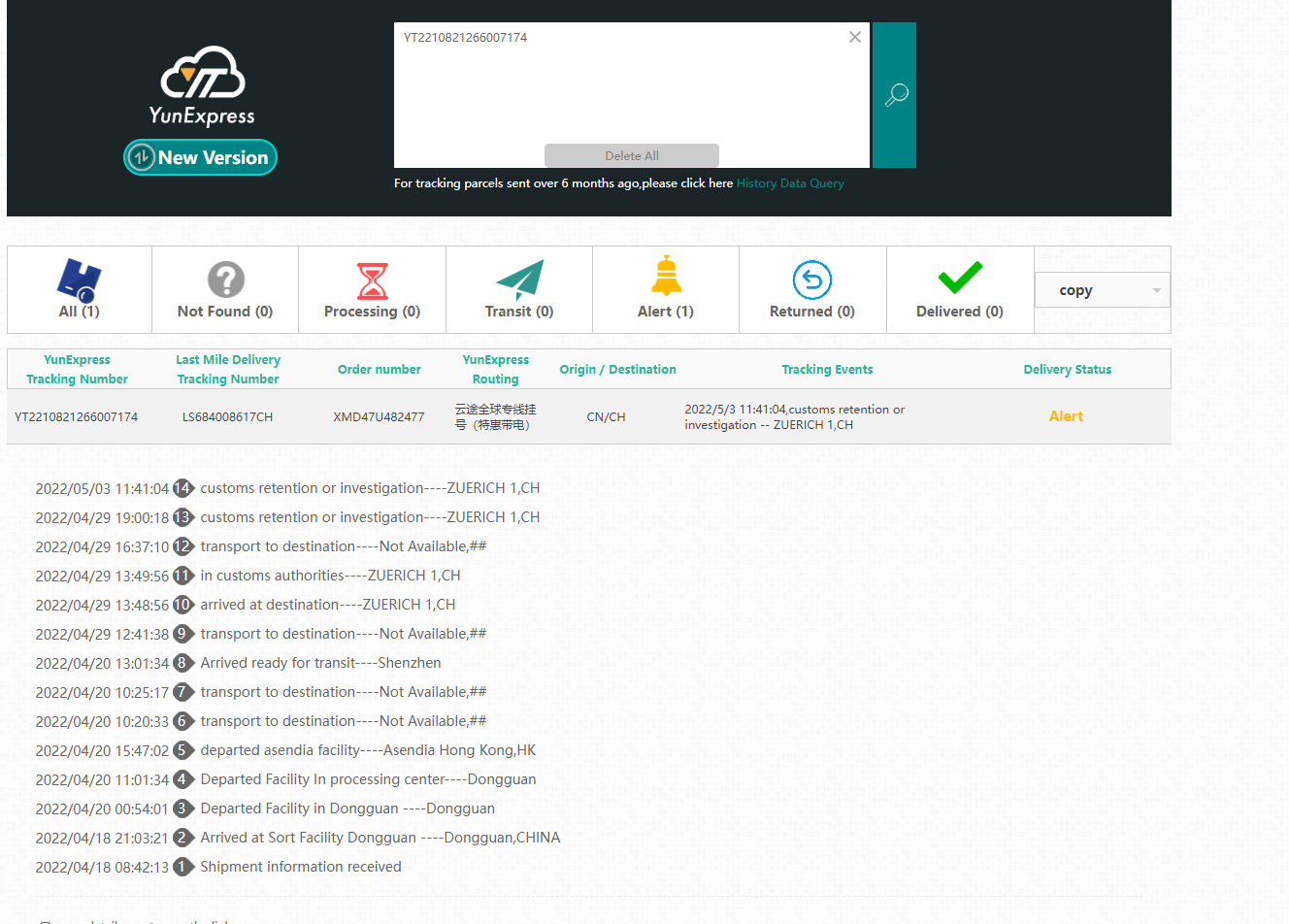Click the Not Found question mark icon

pyautogui.click(x=225, y=280)
